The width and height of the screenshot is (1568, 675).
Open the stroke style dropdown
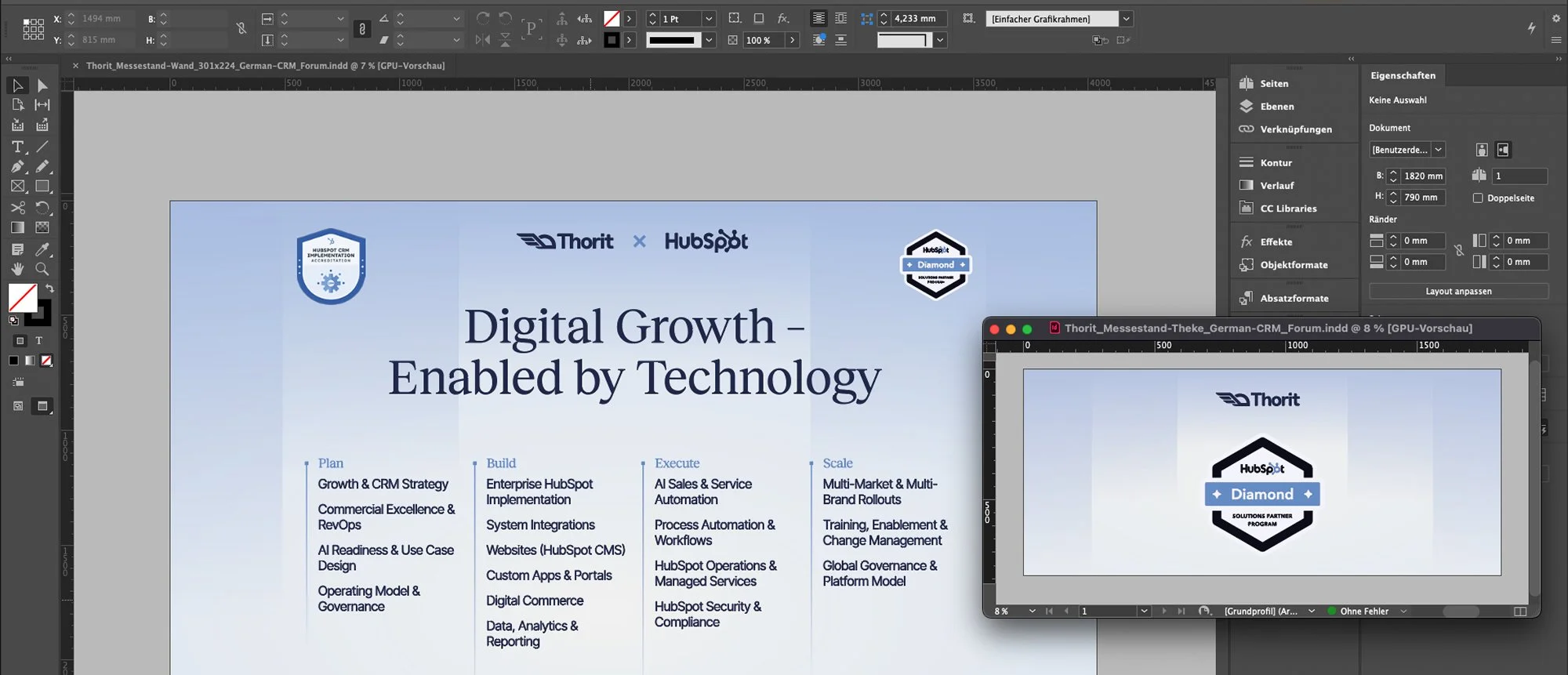tap(709, 40)
